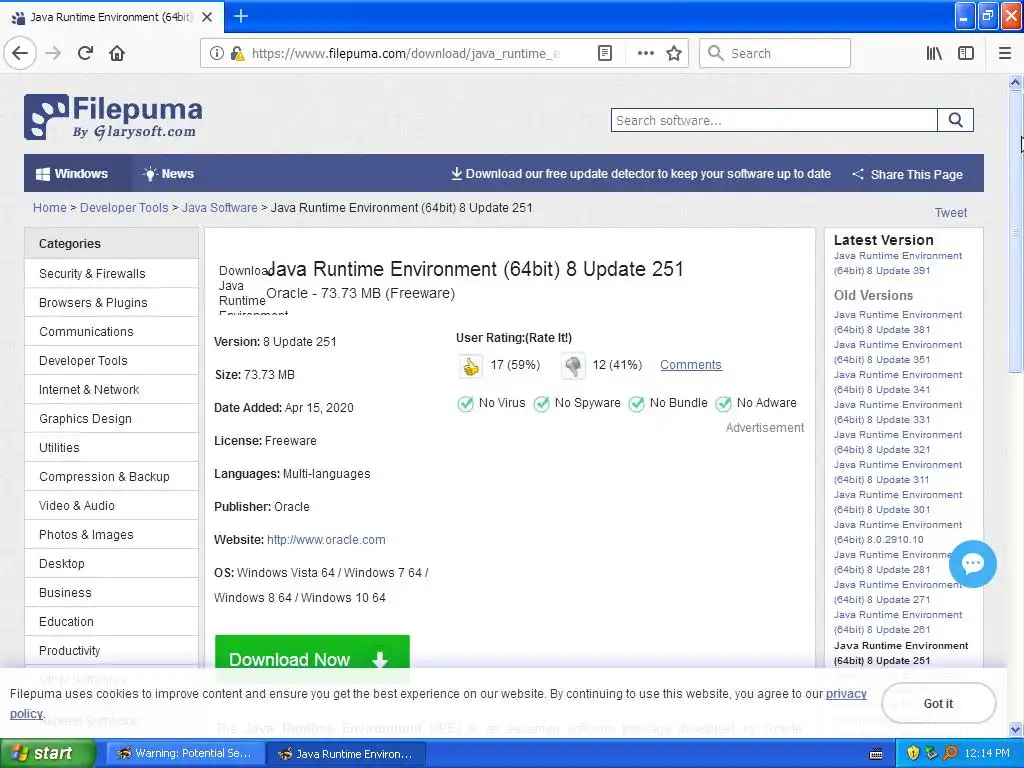Open the Windows menu in site navbar
Image resolution: width=1024 pixels, height=768 pixels.
(72, 174)
